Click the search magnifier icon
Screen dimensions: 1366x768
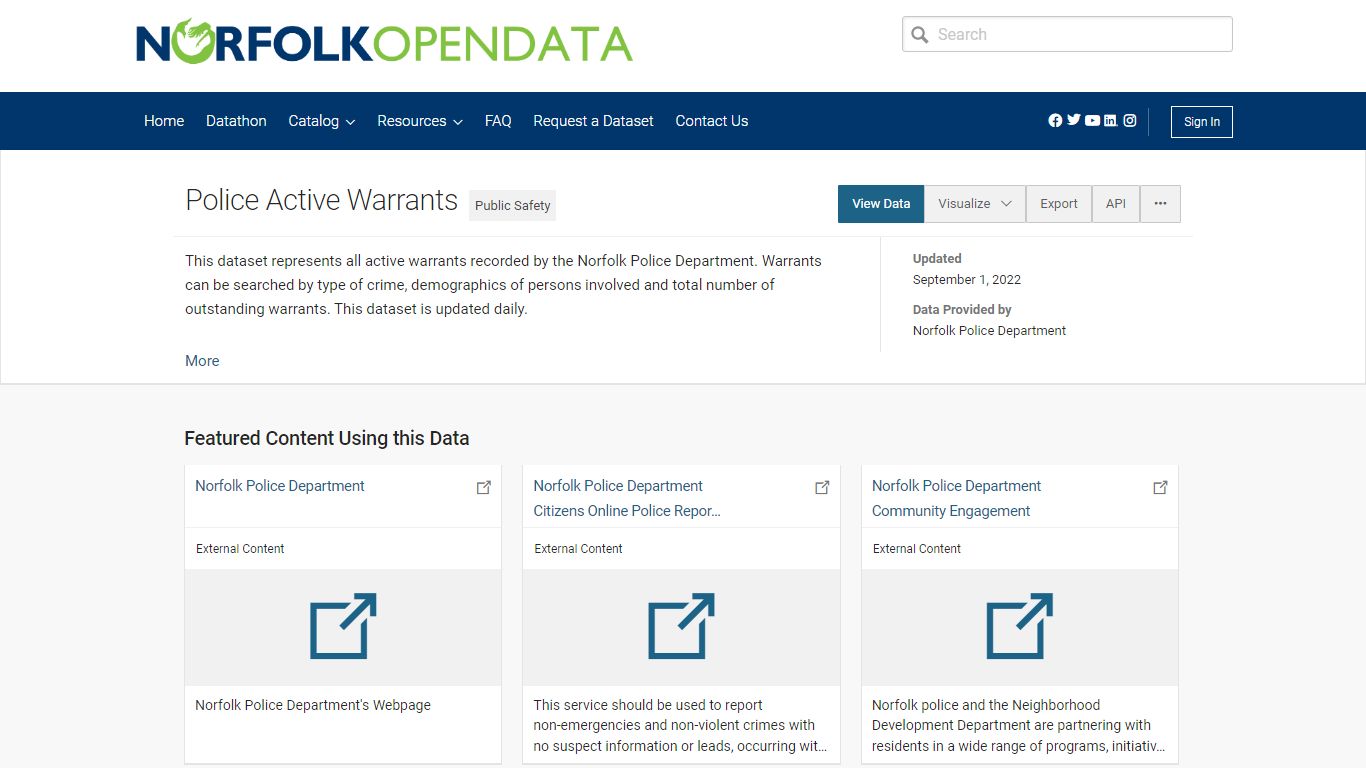coord(920,35)
